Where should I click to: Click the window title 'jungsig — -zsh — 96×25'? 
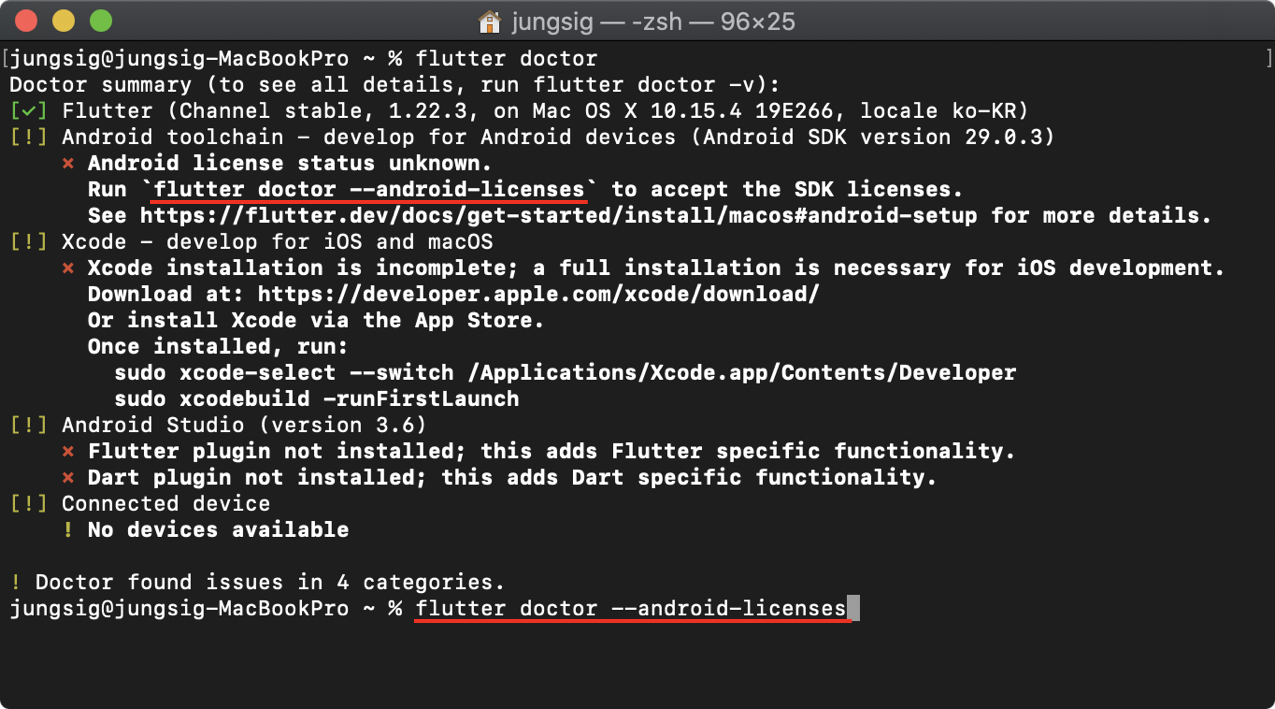653,21
